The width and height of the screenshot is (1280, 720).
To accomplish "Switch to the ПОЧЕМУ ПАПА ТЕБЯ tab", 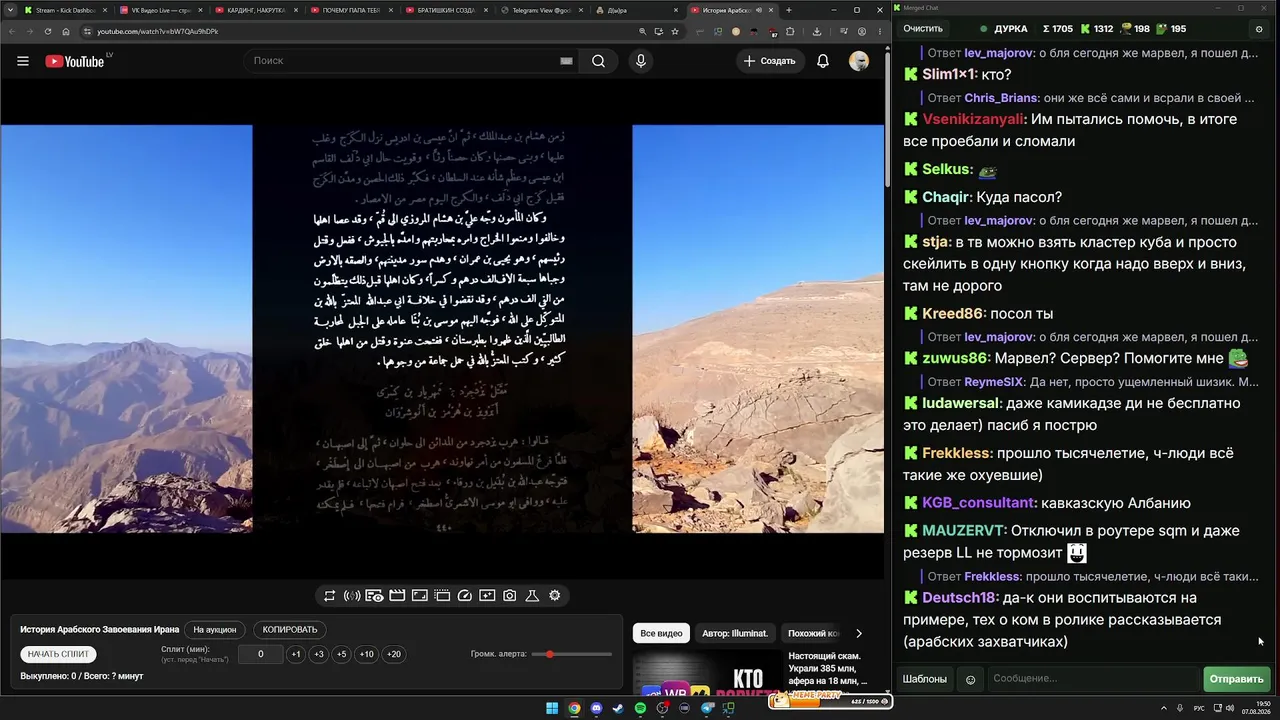I will 351,10.
